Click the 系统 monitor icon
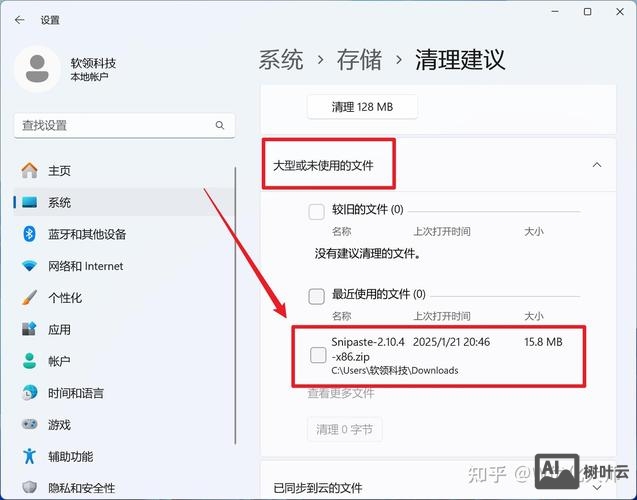The image size is (637, 500). click(x=29, y=202)
